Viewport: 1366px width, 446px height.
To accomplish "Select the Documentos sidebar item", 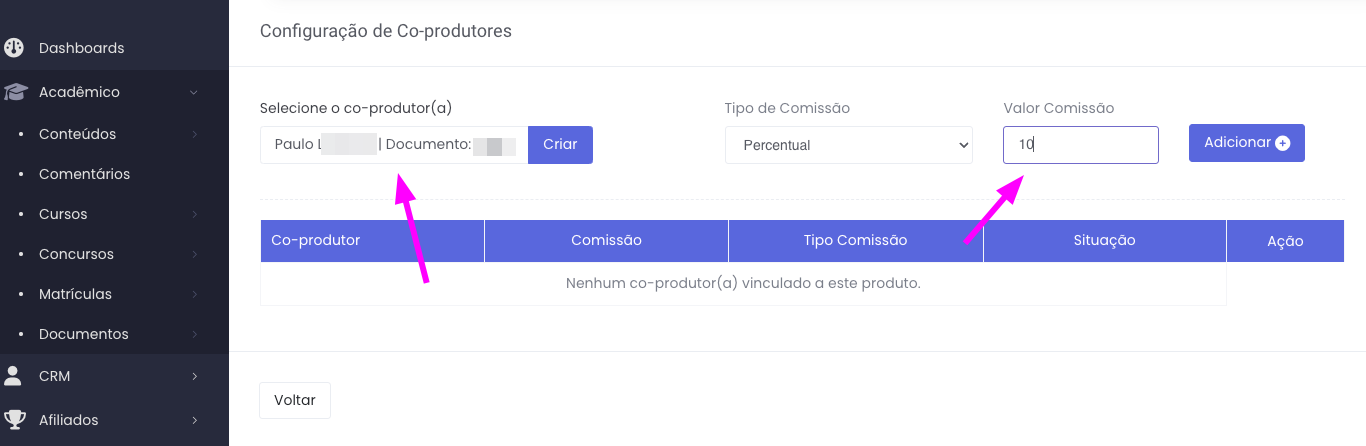I will 83,334.
